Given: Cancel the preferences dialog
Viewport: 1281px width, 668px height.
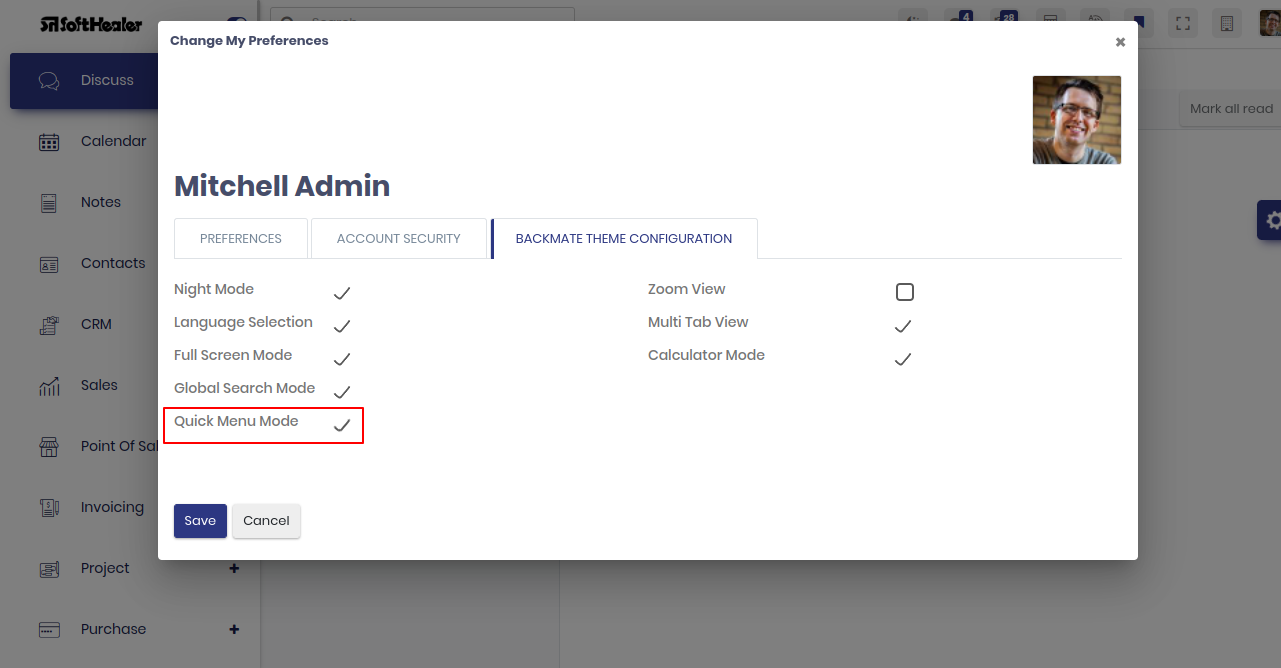Looking at the screenshot, I should pos(266,521).
